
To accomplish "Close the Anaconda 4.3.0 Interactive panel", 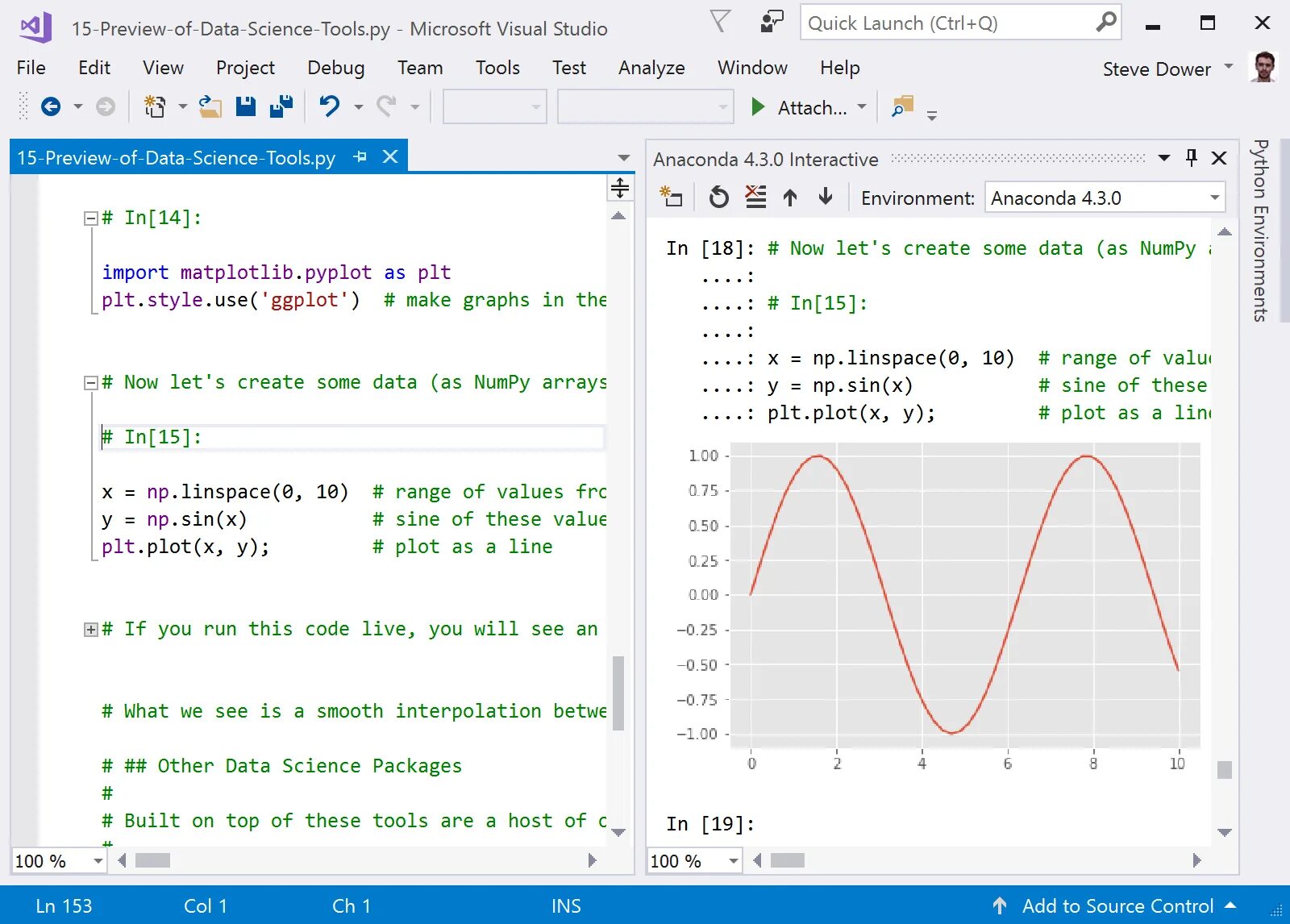I will point(1220,158).
